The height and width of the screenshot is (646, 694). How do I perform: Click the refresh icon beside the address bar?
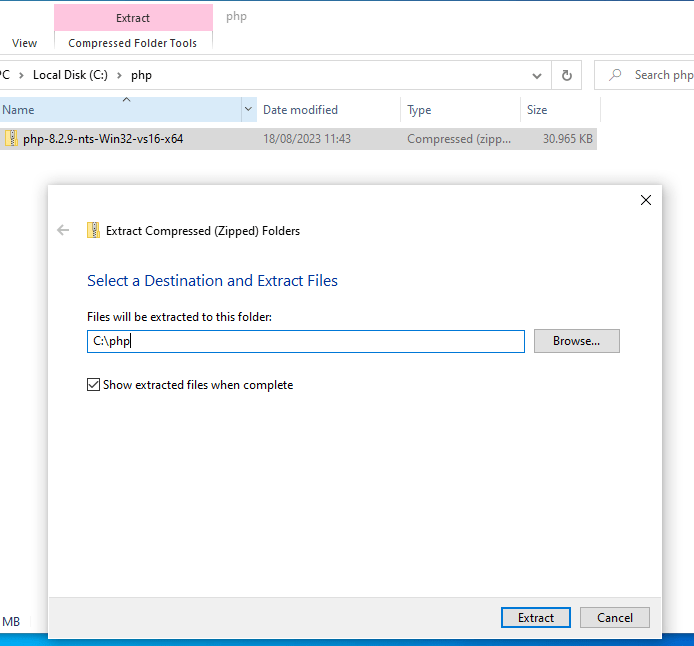tap(567, 75)
